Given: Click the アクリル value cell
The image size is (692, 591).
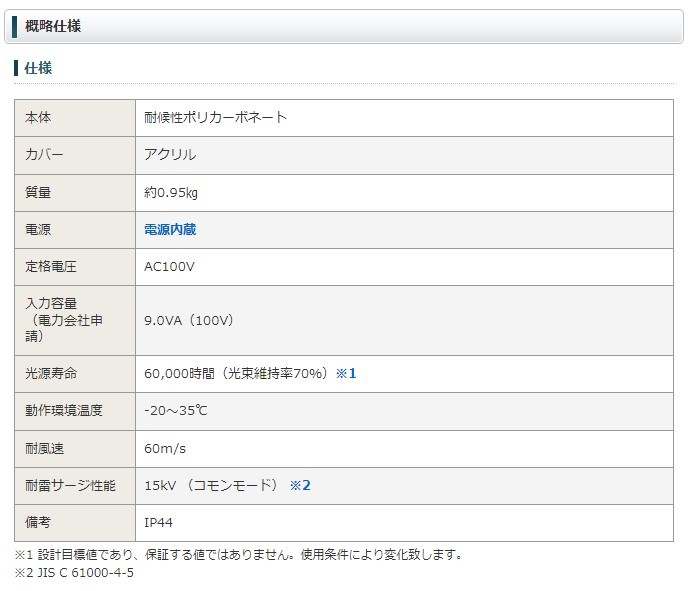Looking at the screenshot, I should (170, 155).
